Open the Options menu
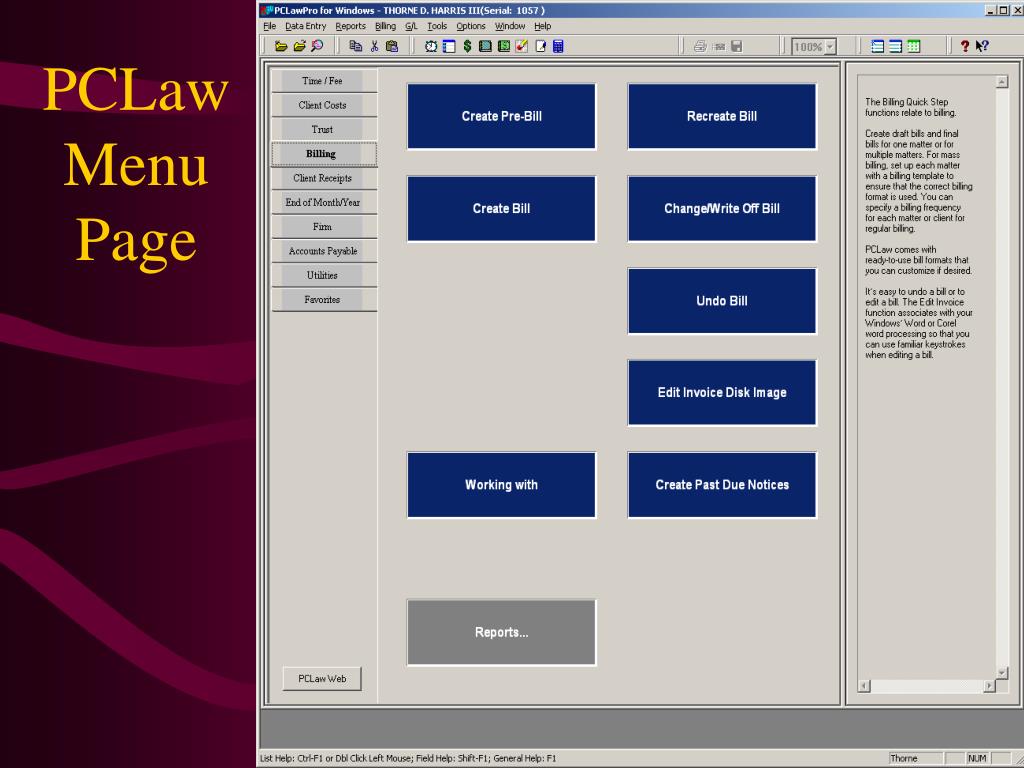This screenshot has width=1024, height=768. [471, 26]
